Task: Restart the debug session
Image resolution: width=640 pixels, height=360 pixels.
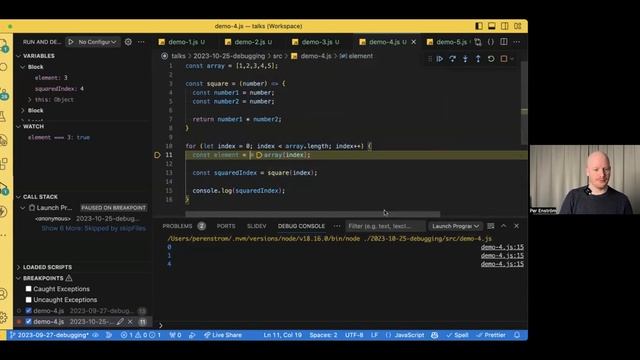Action: click(491, 59)
